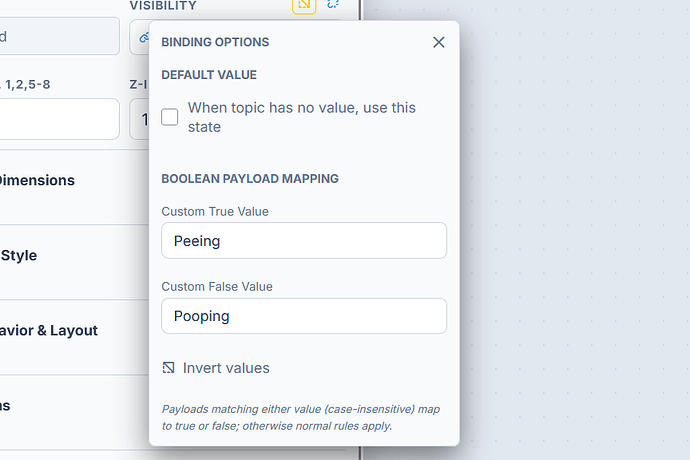Click the Invert values button

point(216,368)
